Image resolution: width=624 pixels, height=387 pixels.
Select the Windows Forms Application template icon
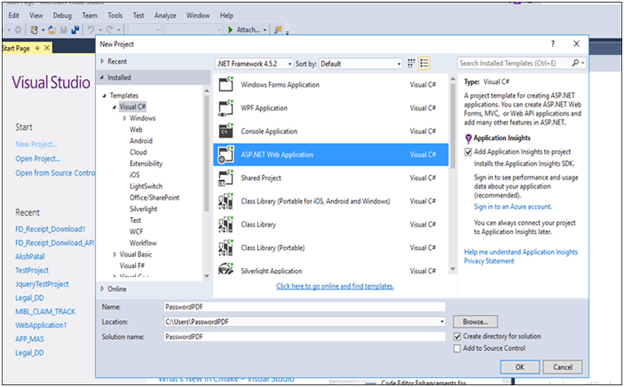[226, 84]
